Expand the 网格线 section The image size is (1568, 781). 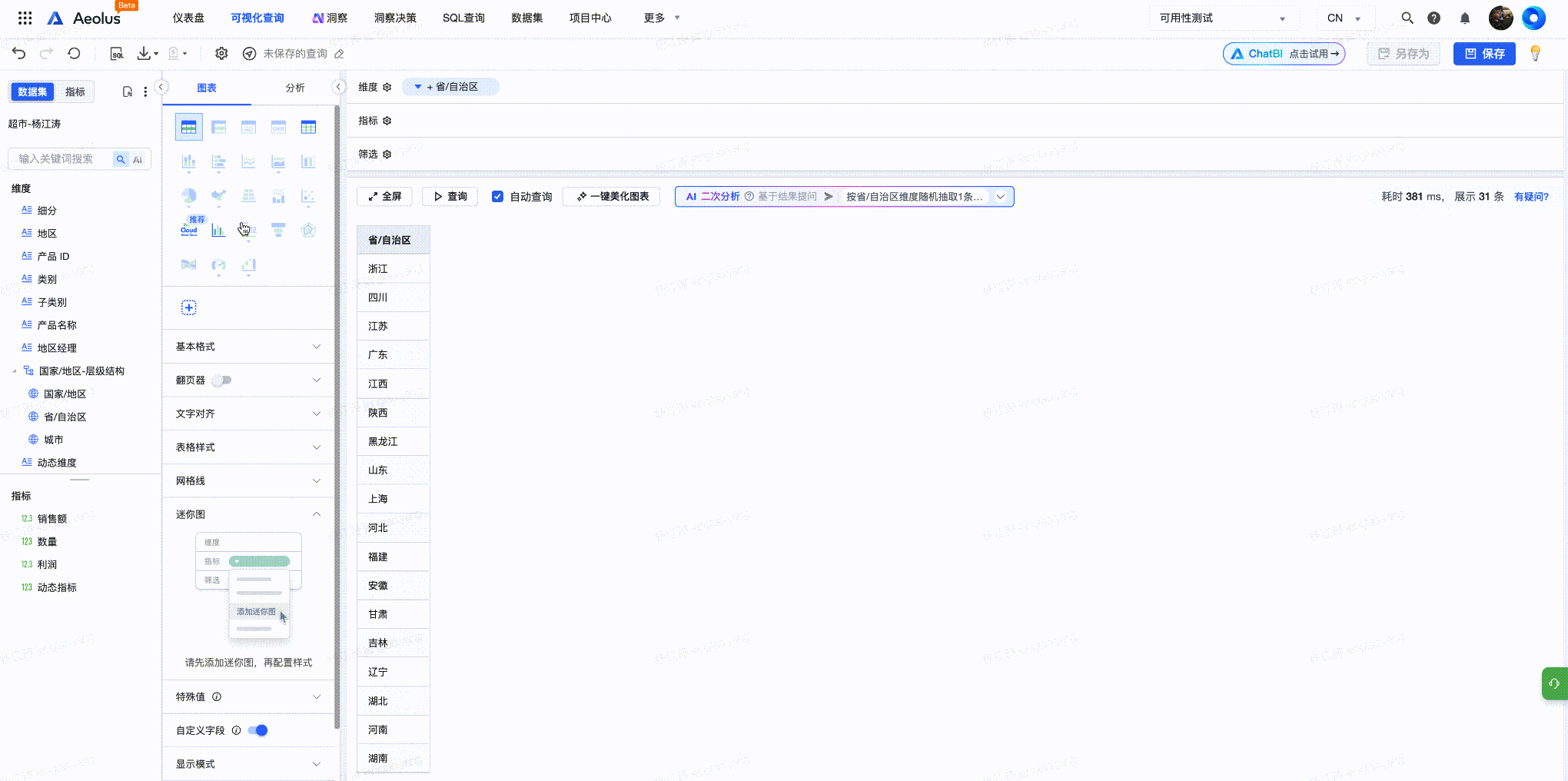click(x=248, y=480)
